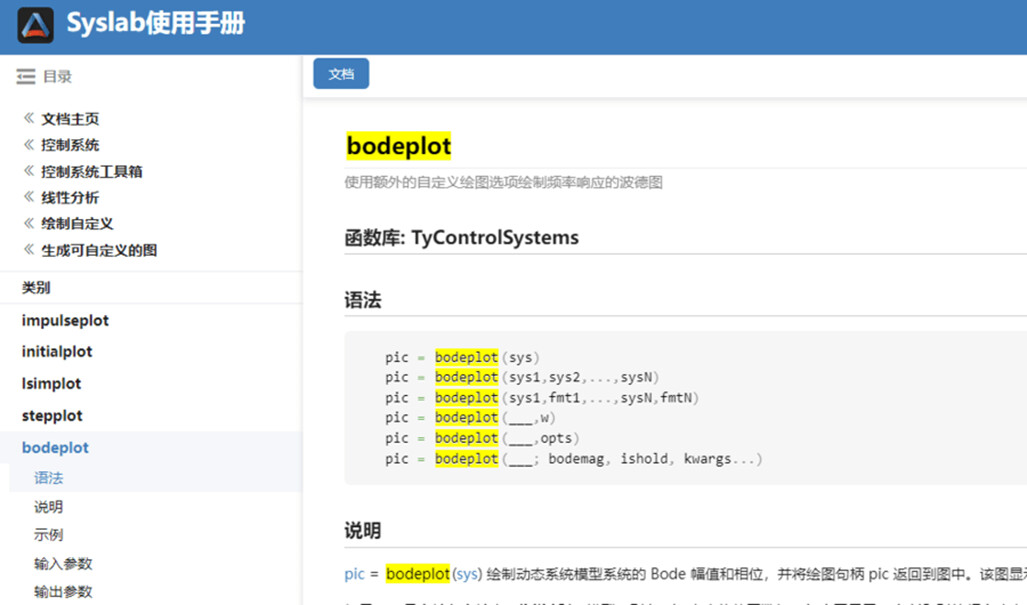Select stepplot in sidebar
This screenshot has height=605, width=1027.
(x=52, y=415)
